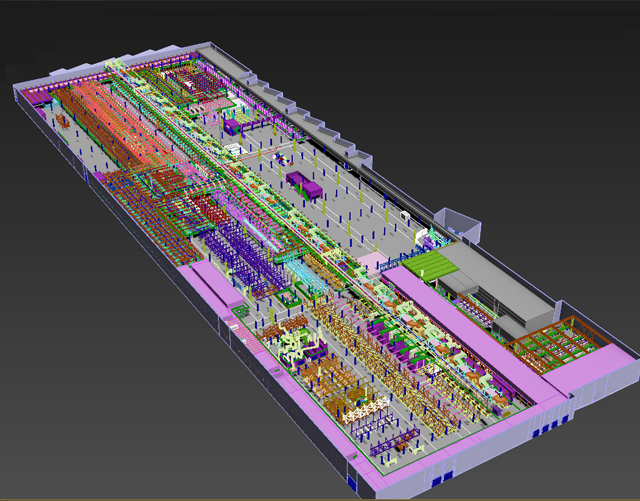
Task: Click the small purple machine near the top wall
Action: pyautogui.click(x=233, y=127)
